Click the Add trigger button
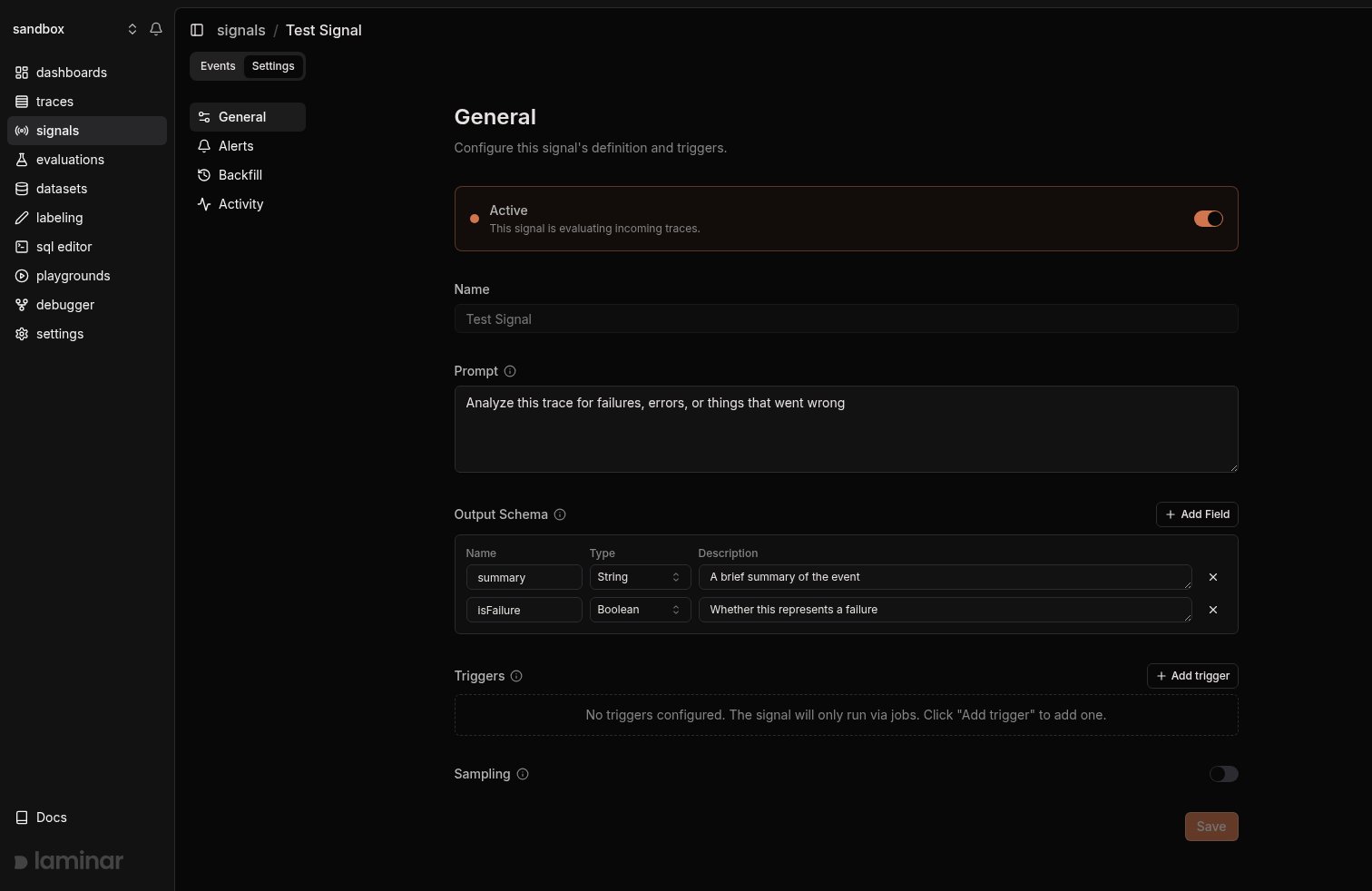This screenshot has width=1372, height=891. pyautogui.click(x=1192, y=676)
